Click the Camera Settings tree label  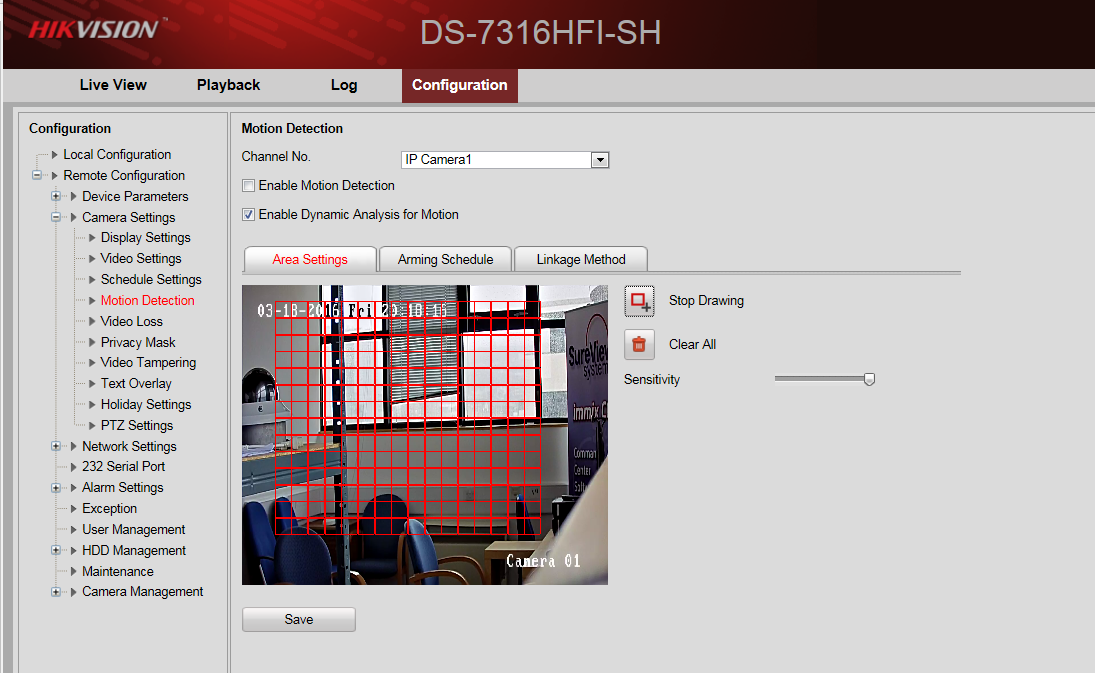pos(128,217)
